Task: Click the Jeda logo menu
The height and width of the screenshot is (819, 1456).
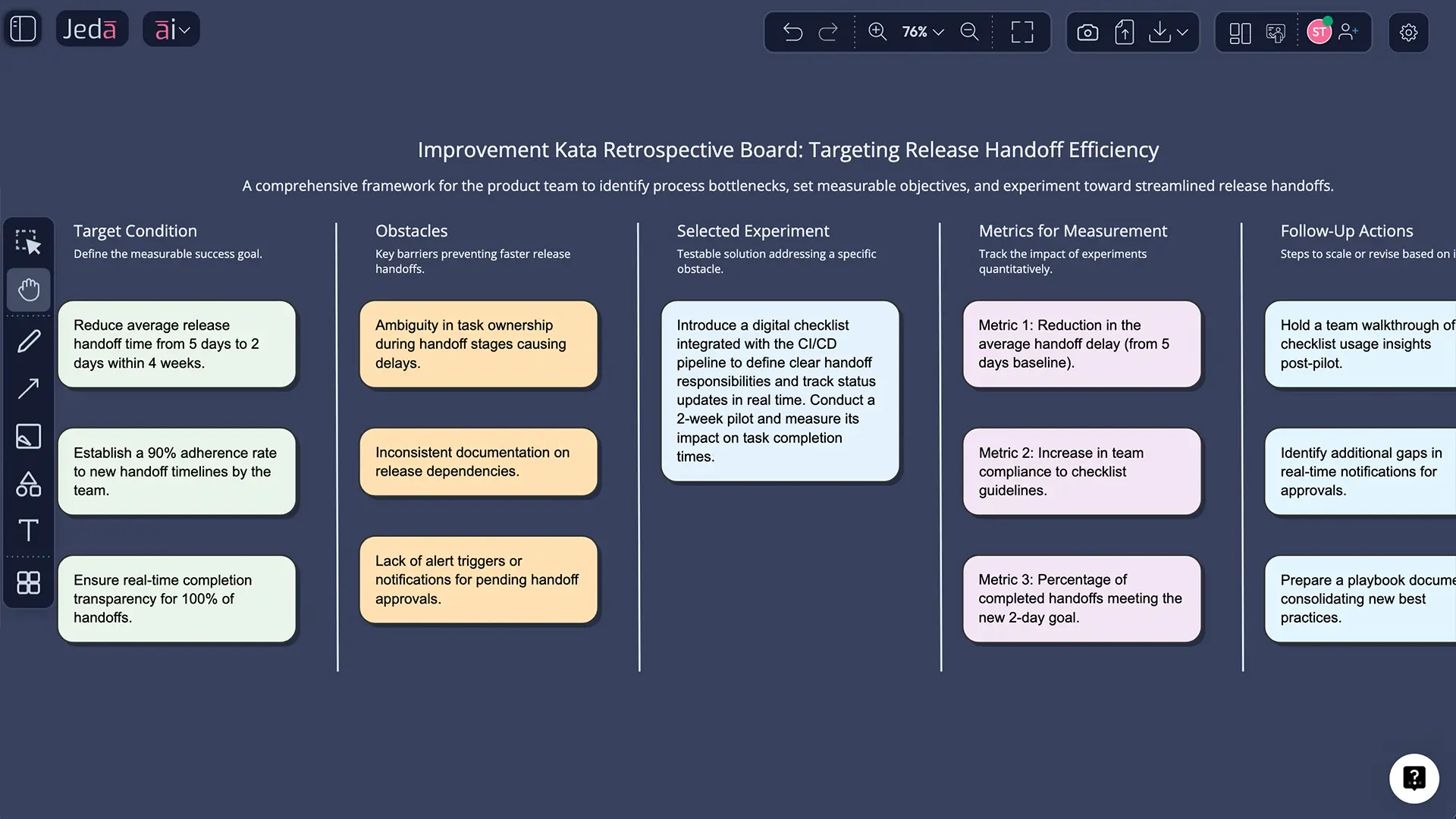Action: (x=92, y=28)
